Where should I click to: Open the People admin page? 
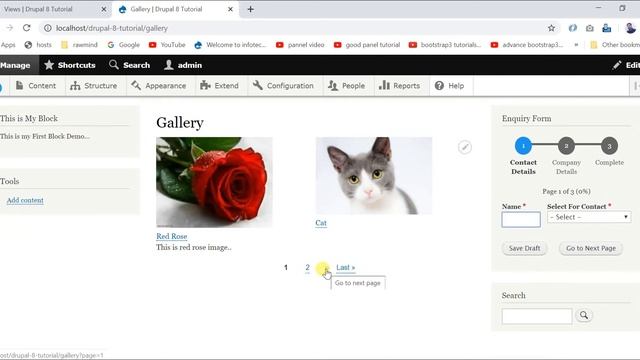(x=347, y=86)
